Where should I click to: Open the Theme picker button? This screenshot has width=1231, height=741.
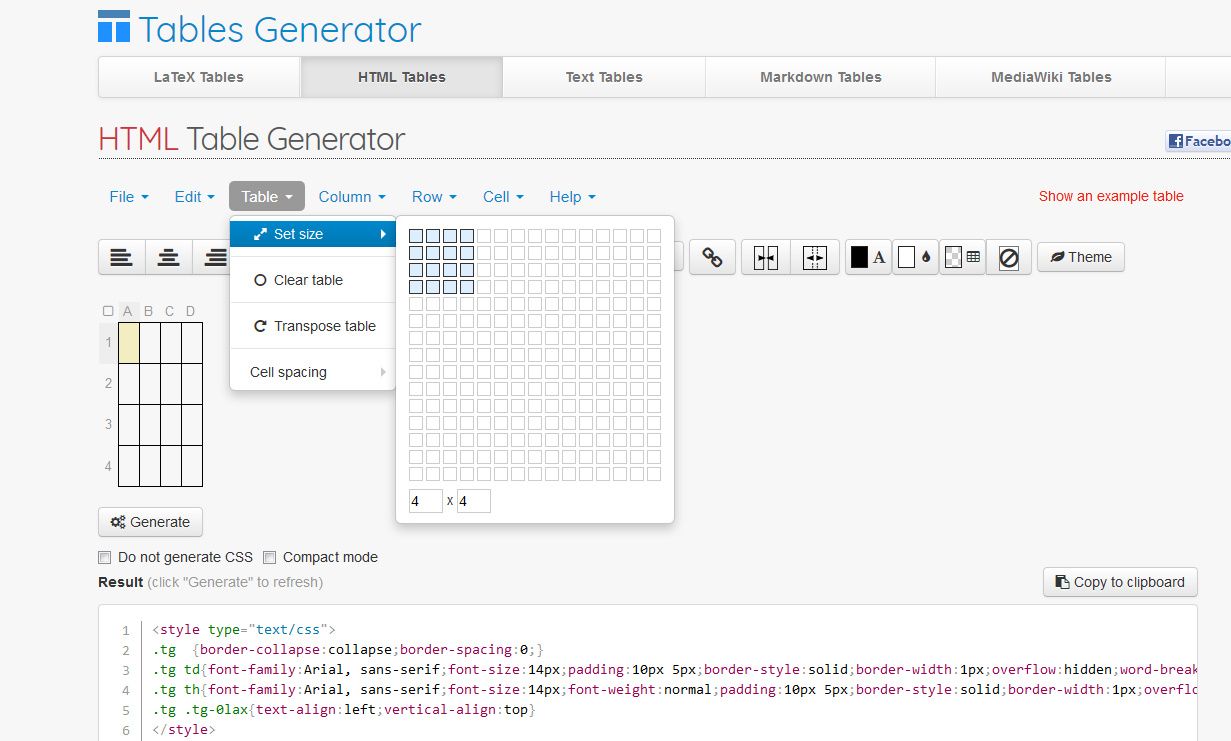coord(1081,257)
